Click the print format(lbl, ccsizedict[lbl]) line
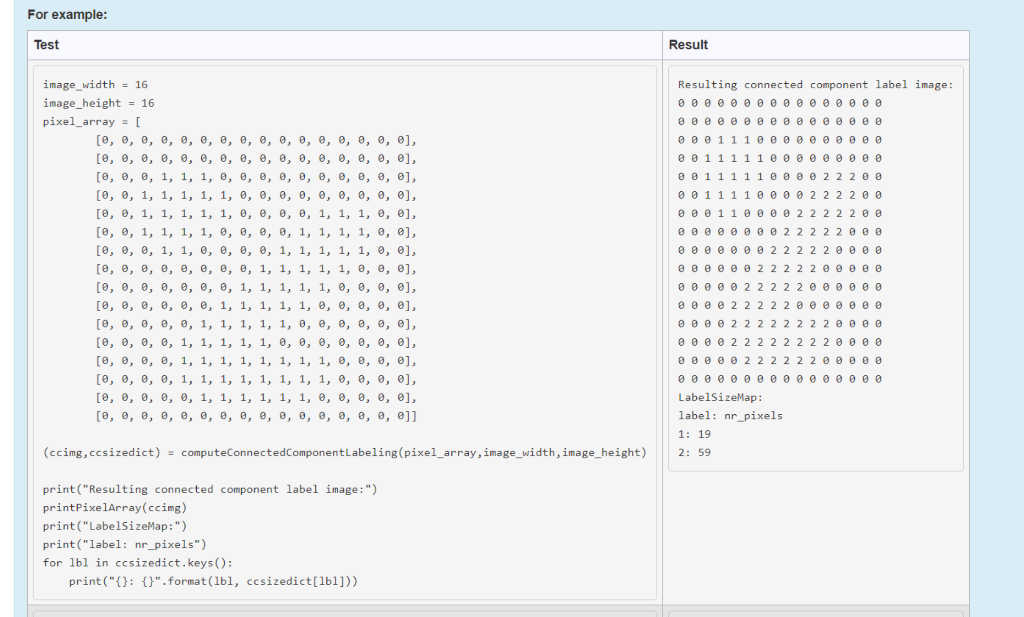The width and height of the screenshot is (1024, 617). click(214, 581)
